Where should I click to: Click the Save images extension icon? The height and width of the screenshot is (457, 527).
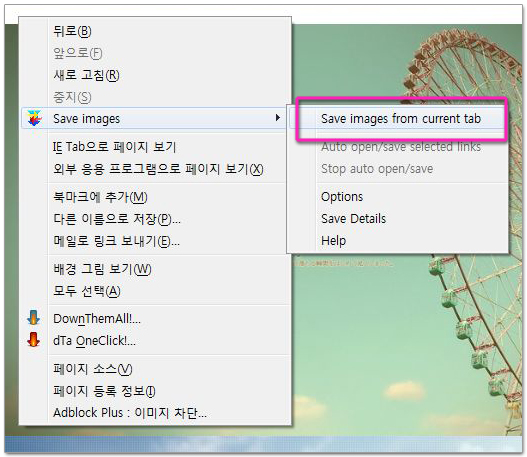tap(34, 118)
